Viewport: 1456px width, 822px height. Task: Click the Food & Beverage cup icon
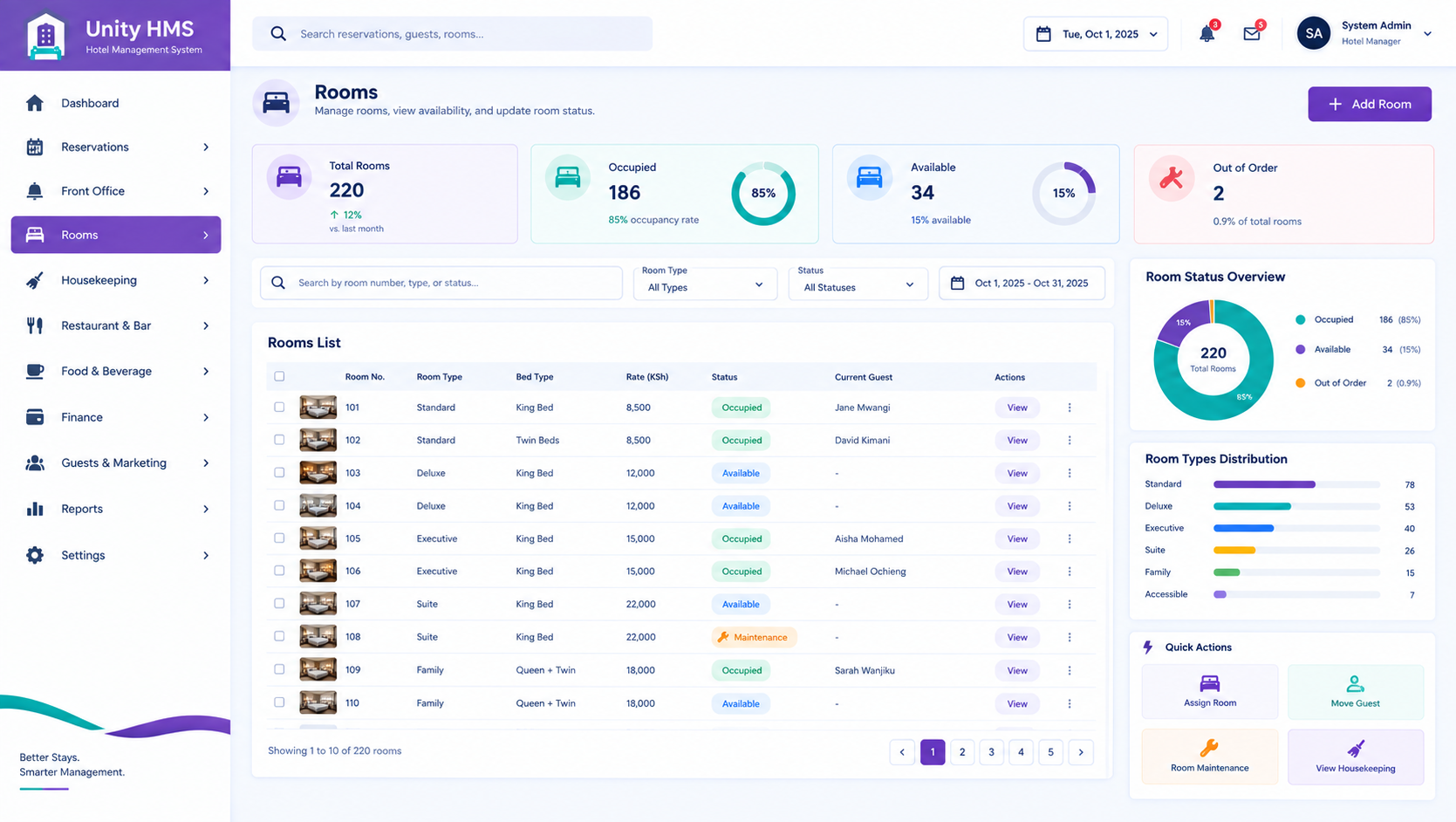point(35,371)
